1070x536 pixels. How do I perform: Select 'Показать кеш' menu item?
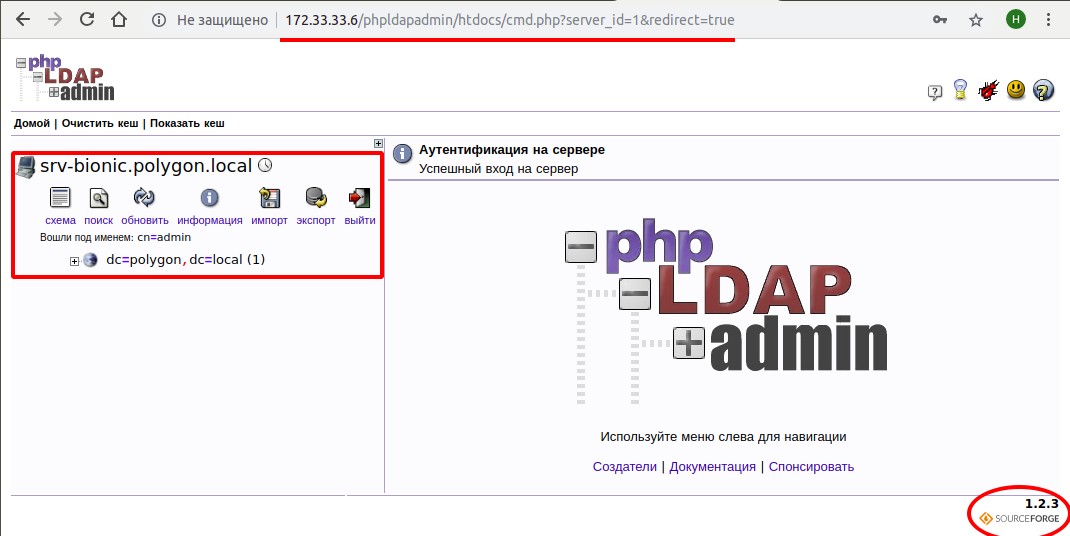pos(187,124)
